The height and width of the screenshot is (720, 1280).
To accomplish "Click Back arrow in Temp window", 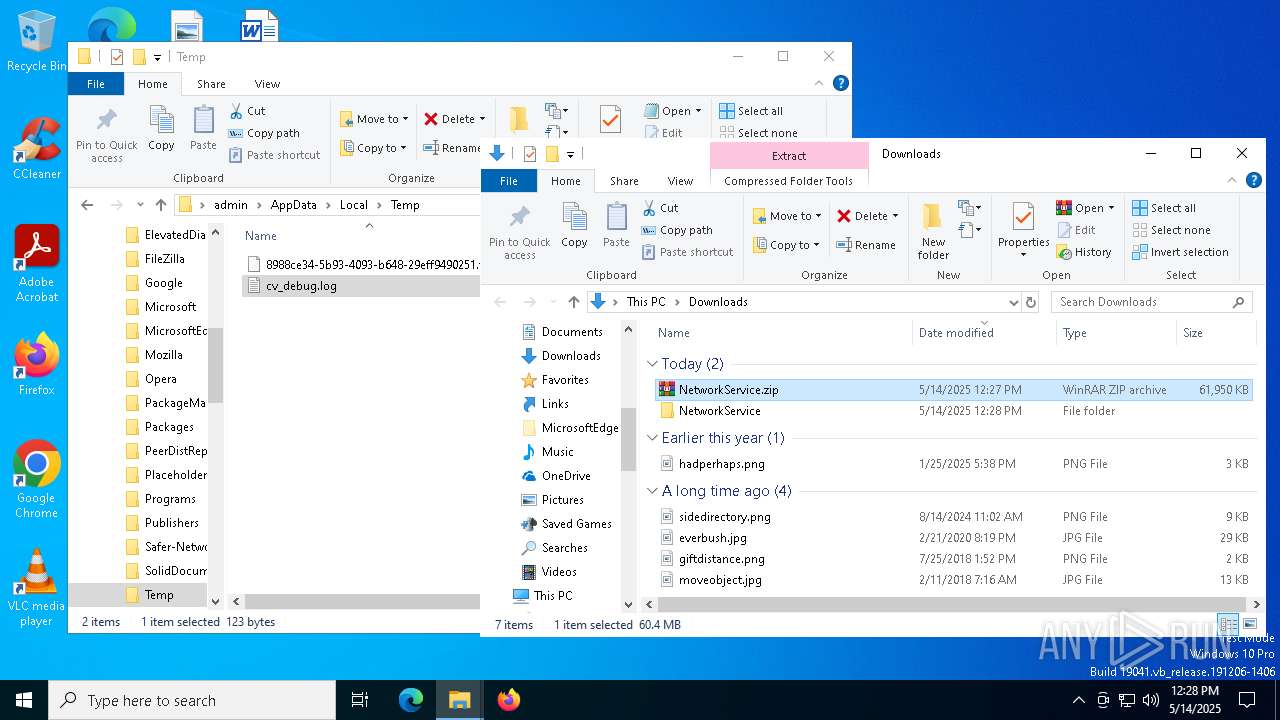I will pyautogui.click(x=87, y=205).
